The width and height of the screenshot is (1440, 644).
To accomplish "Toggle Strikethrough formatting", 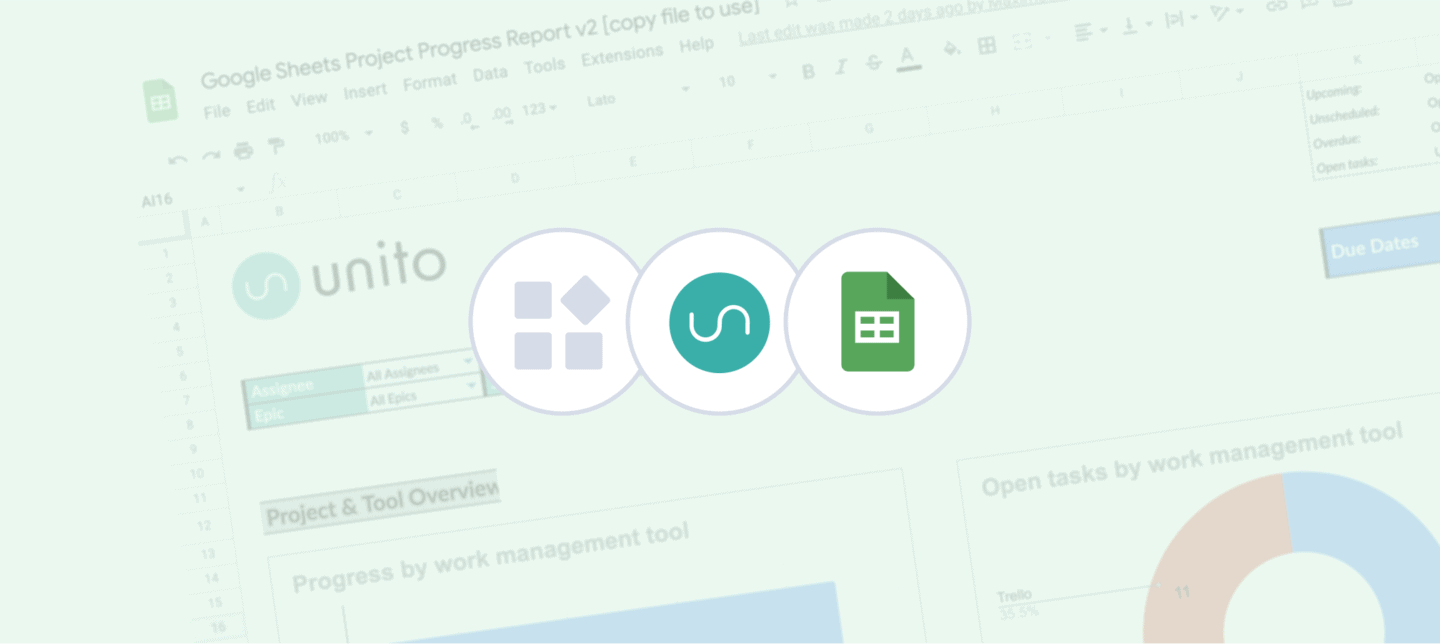I will 874,63.
